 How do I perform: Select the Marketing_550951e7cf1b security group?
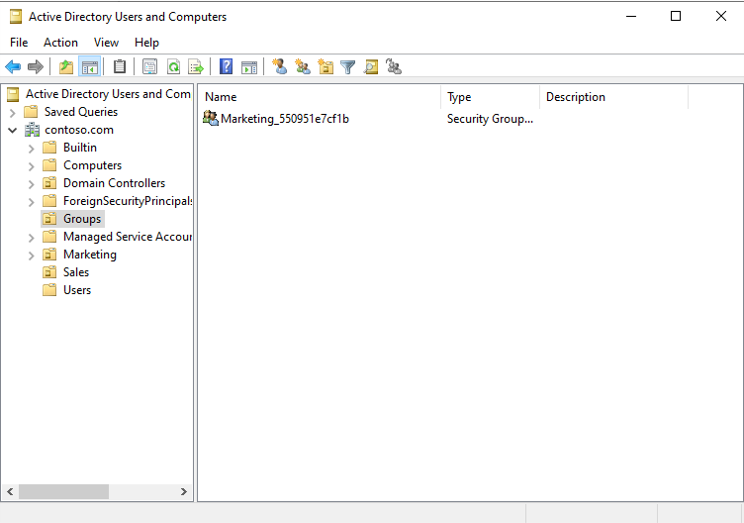[284, 119]
